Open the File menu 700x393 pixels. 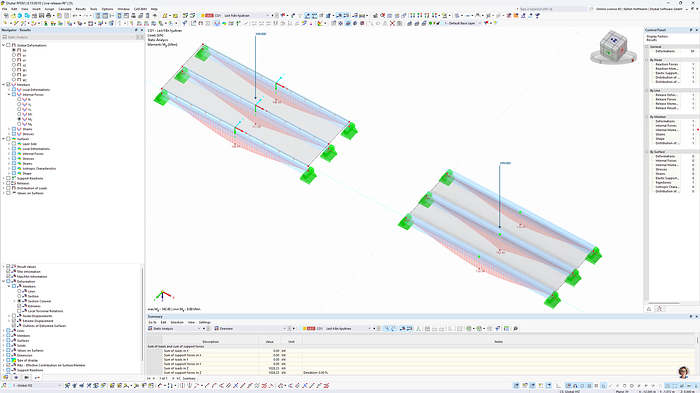(x=4, y=9)
